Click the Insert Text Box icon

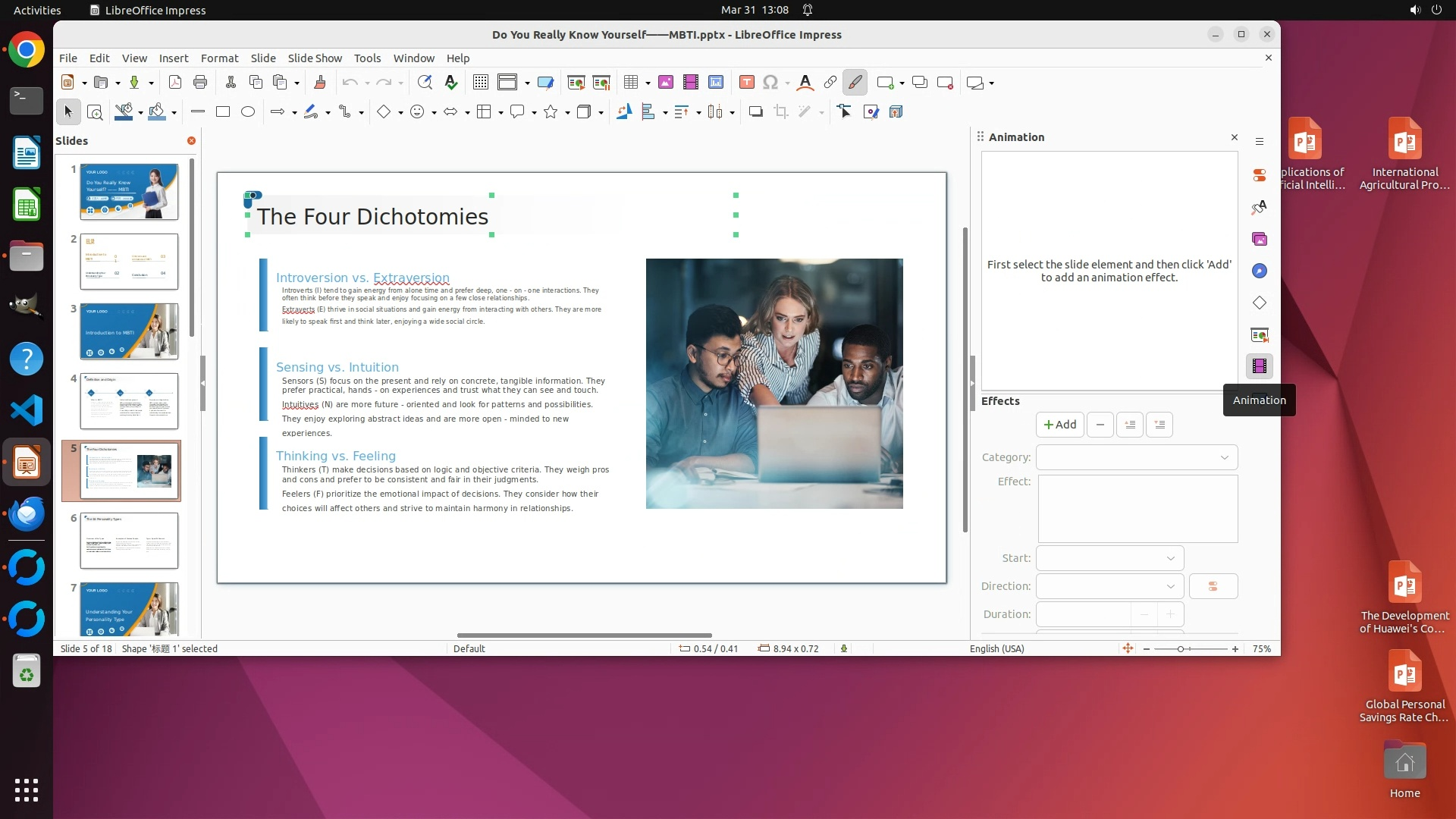point(747,83)
